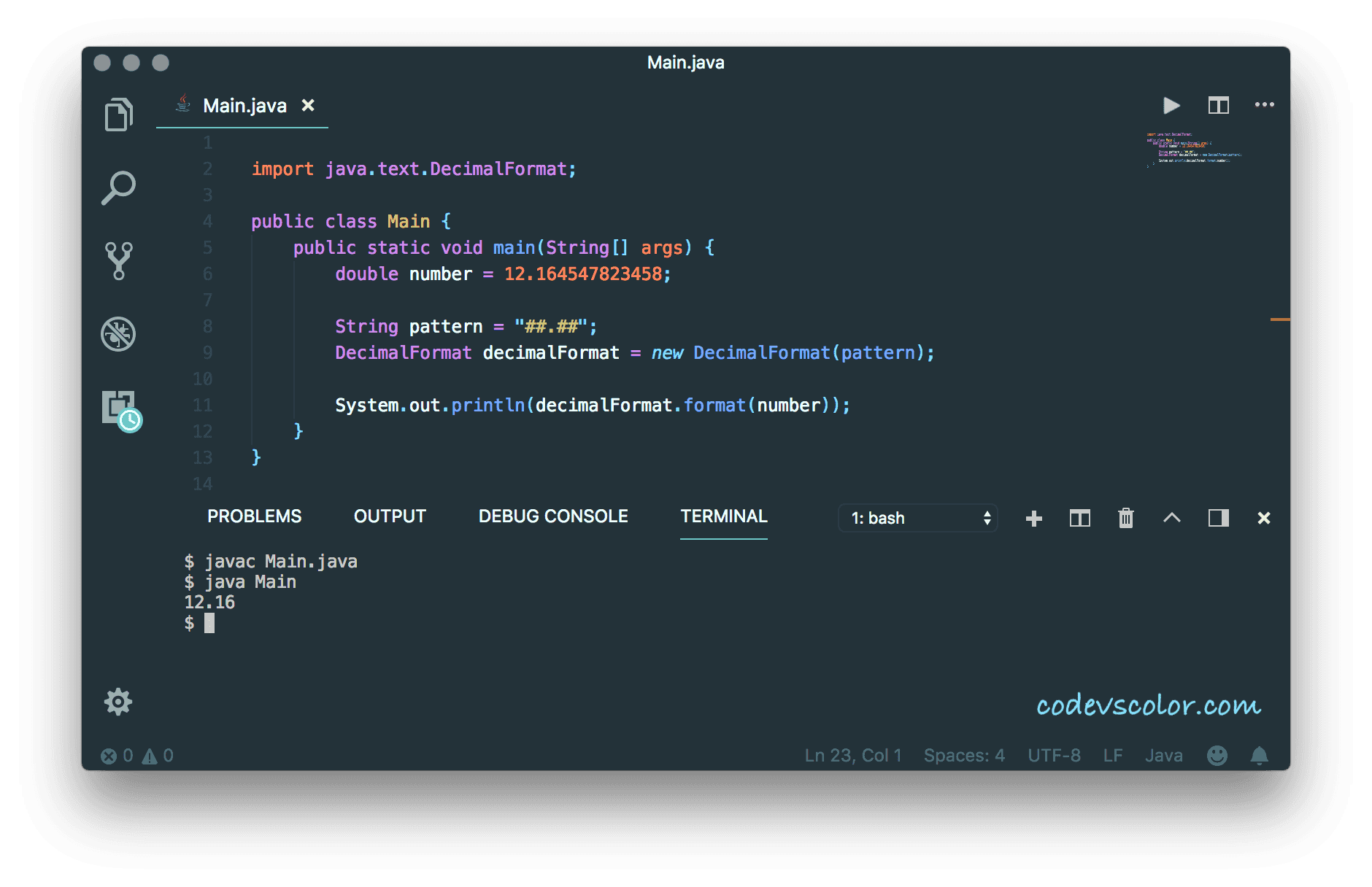Screen dimensions: 1372x887
Task: Close the Main.java tab
Action: point(309,106)
